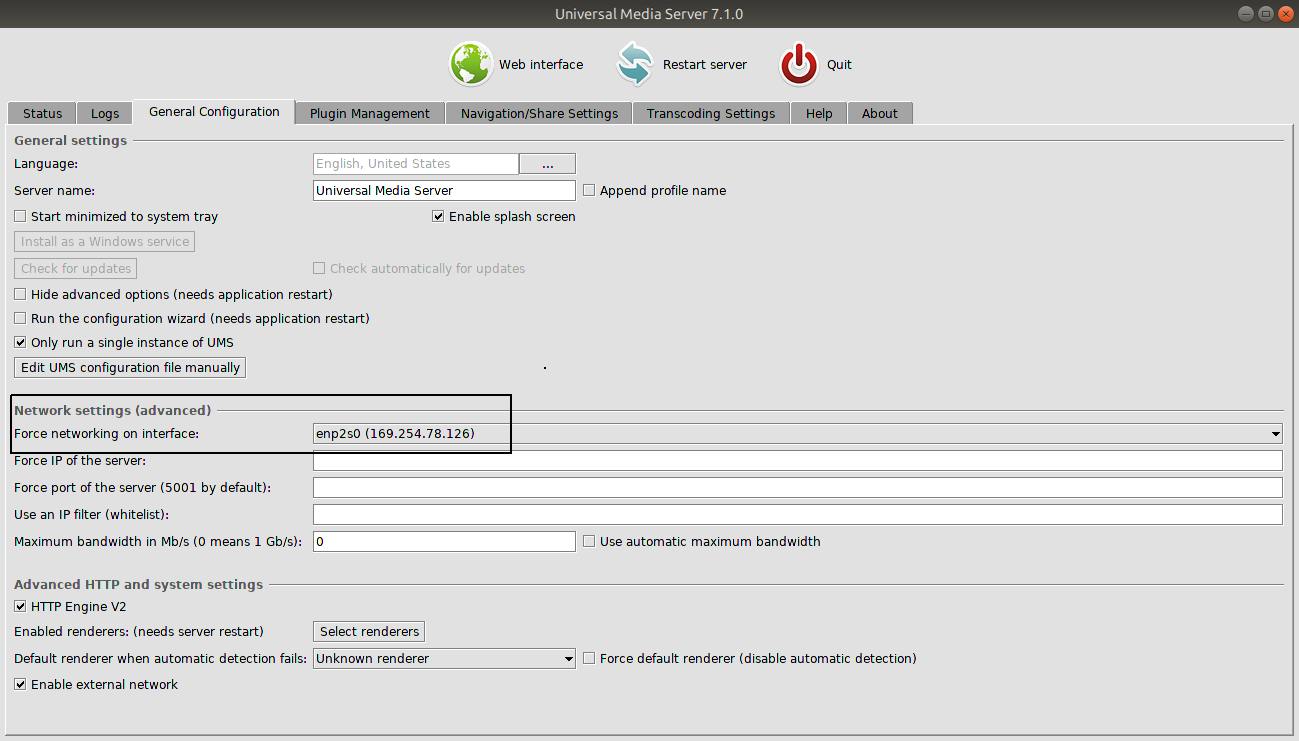Minimize the Universal Media Server window

(x=1247, y=13)
